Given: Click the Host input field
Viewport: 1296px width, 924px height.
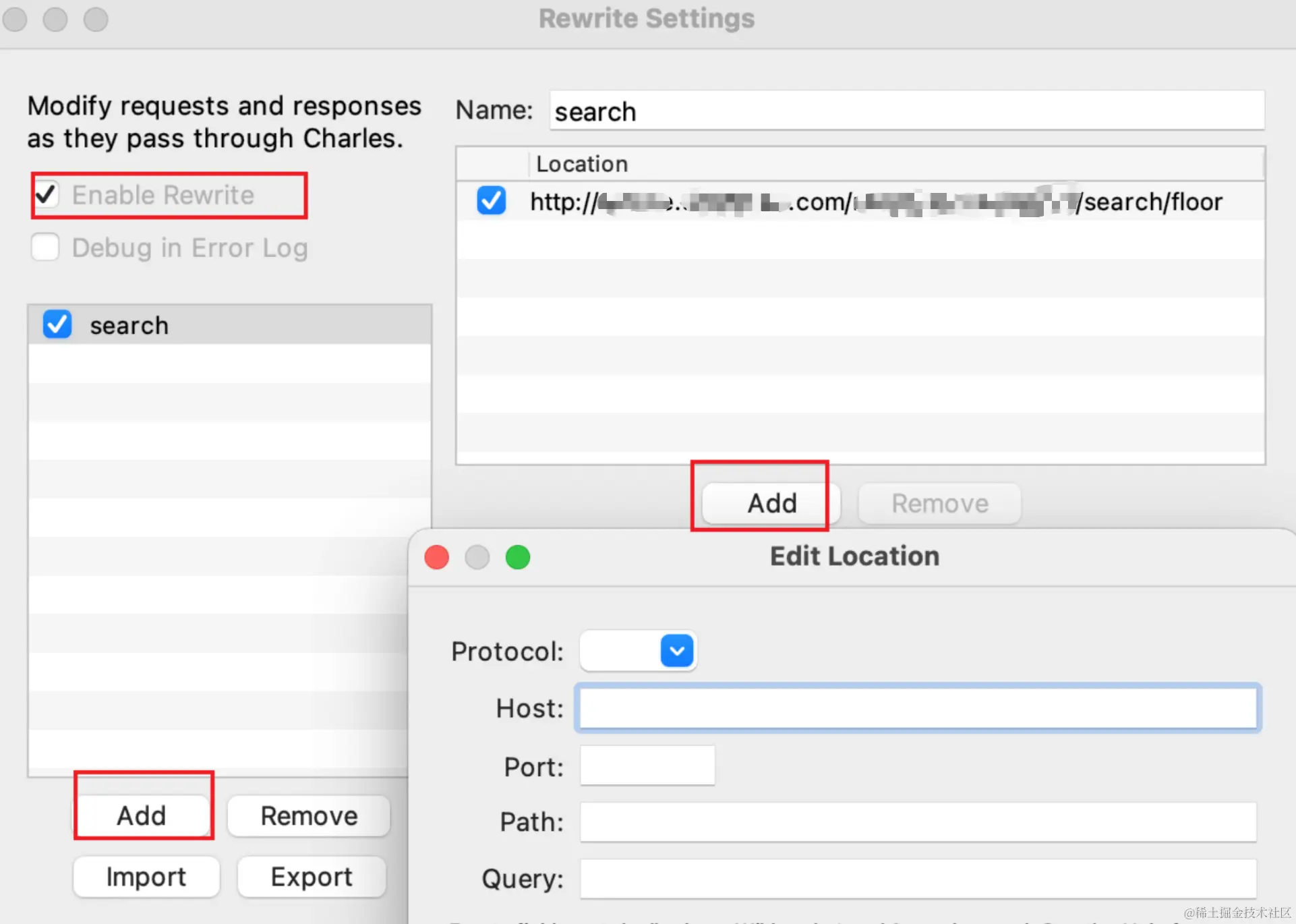Looking at the screenshot, I should pos(918,708).
